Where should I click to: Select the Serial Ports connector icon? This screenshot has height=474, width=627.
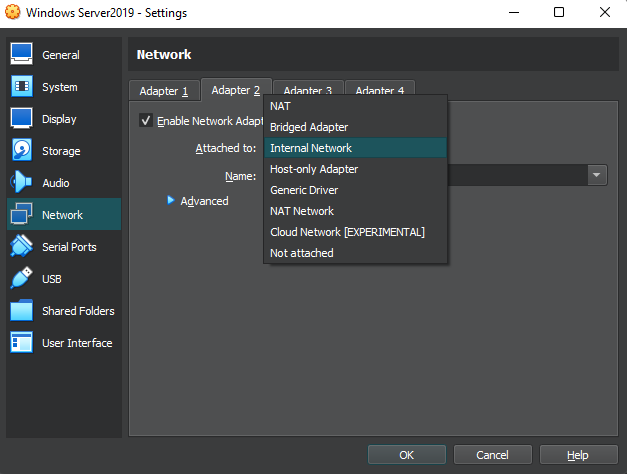pos(22,247)
